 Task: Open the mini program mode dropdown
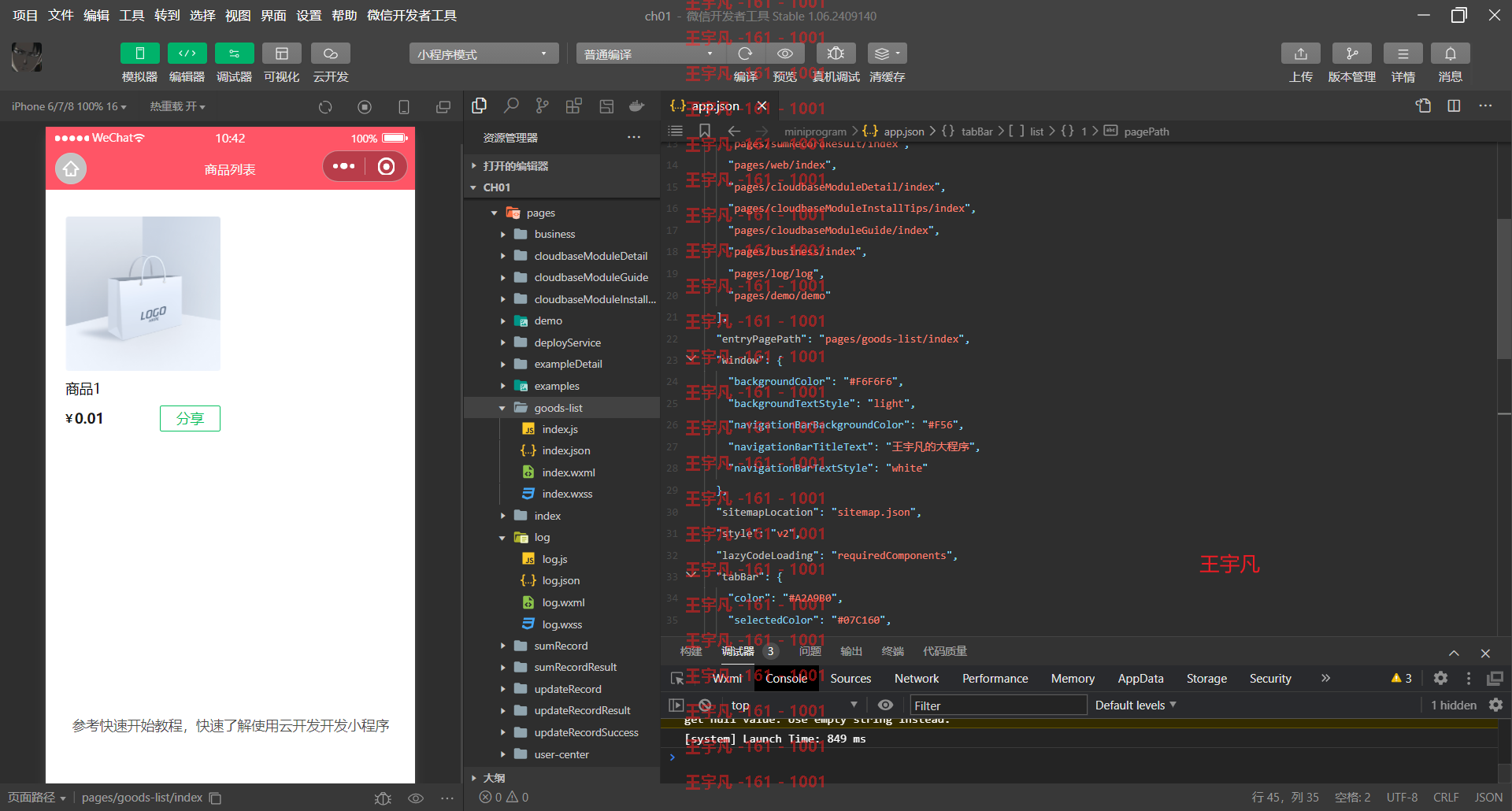click(484, 54)
